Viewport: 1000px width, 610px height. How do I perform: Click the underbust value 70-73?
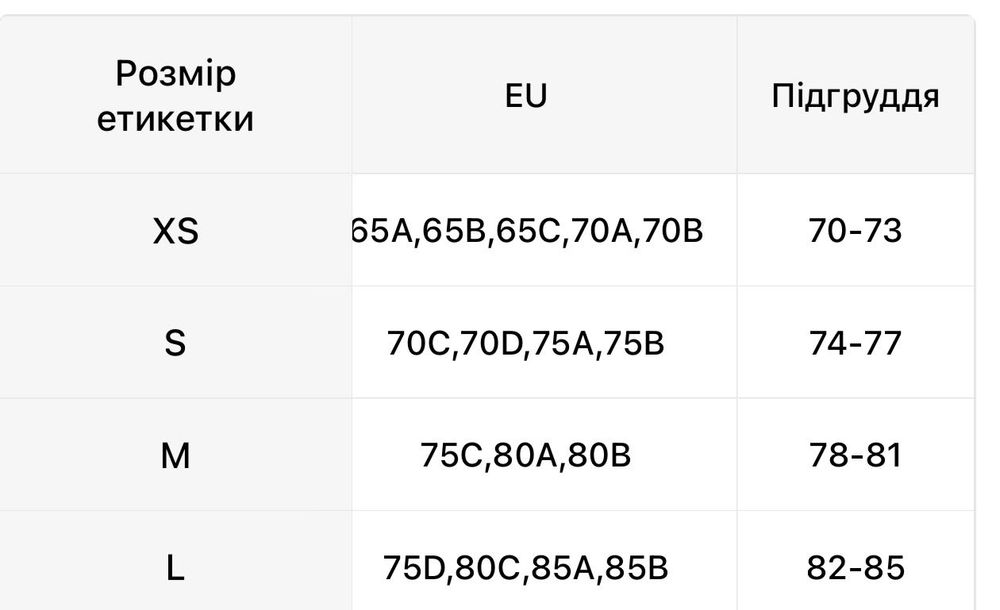pos(854,232)
